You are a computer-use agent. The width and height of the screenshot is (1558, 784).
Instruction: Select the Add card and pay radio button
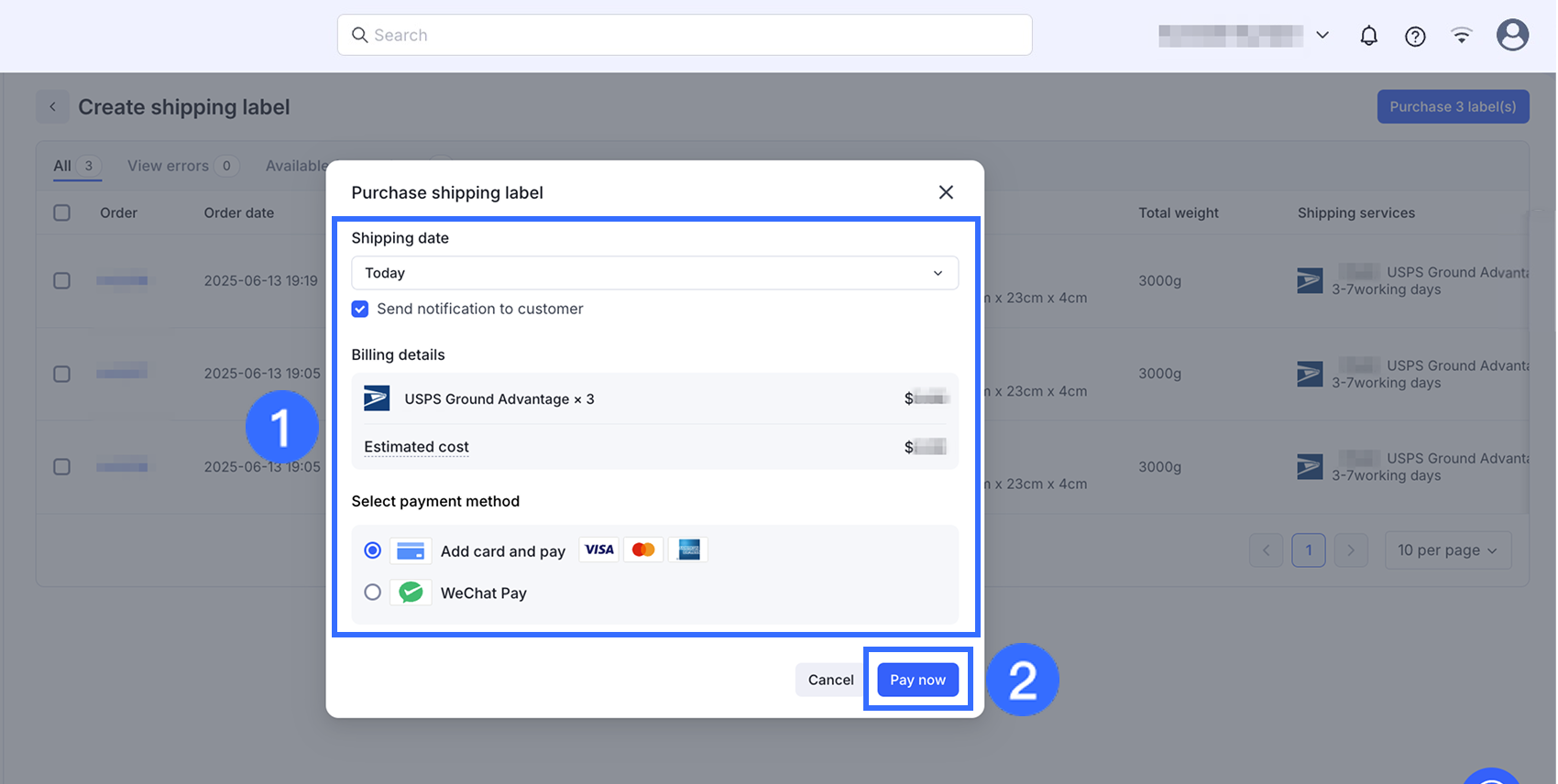[x=372, y=550]
